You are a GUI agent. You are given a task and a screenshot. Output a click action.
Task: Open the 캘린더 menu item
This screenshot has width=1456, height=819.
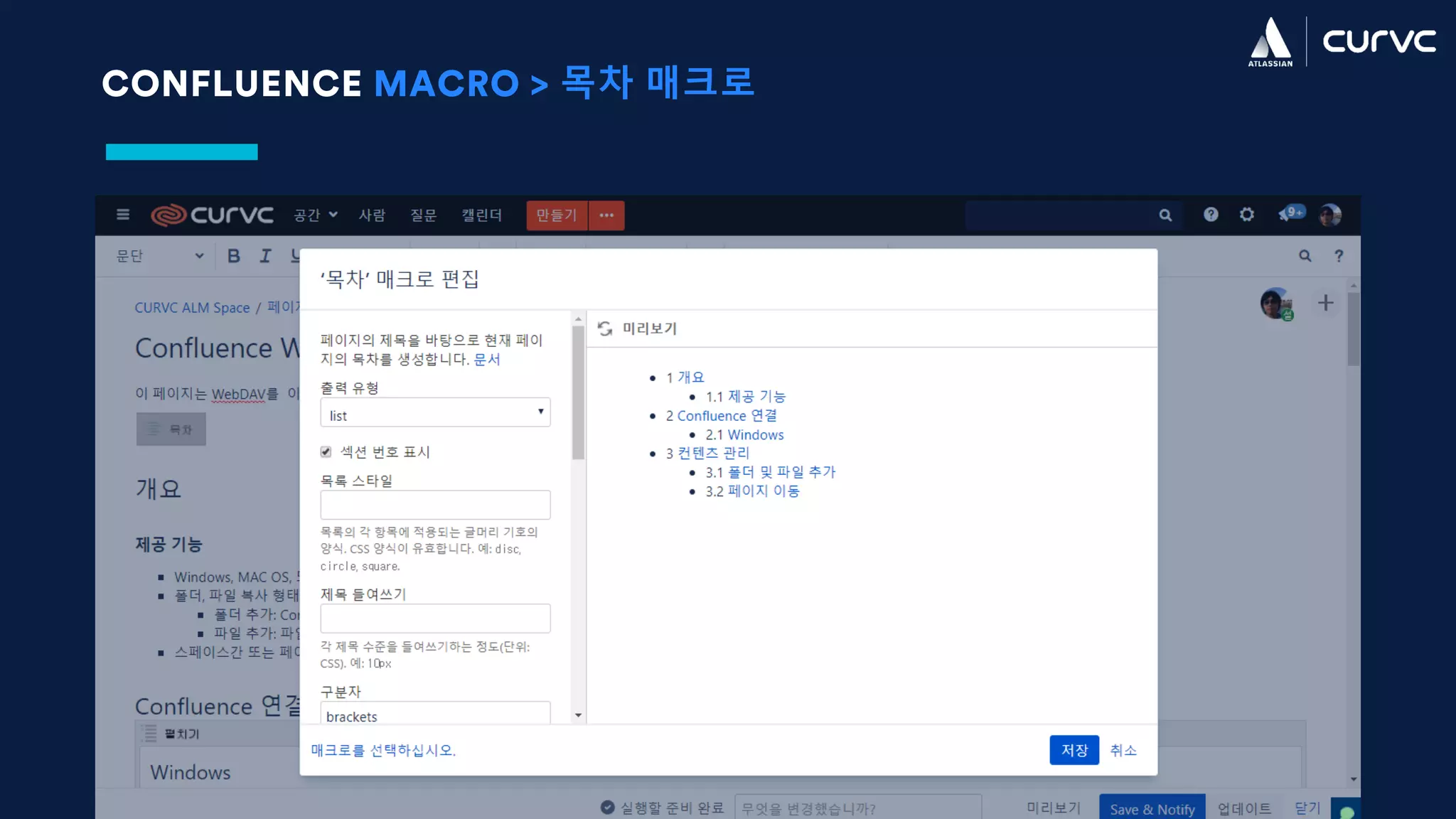(x=481, y=215)
